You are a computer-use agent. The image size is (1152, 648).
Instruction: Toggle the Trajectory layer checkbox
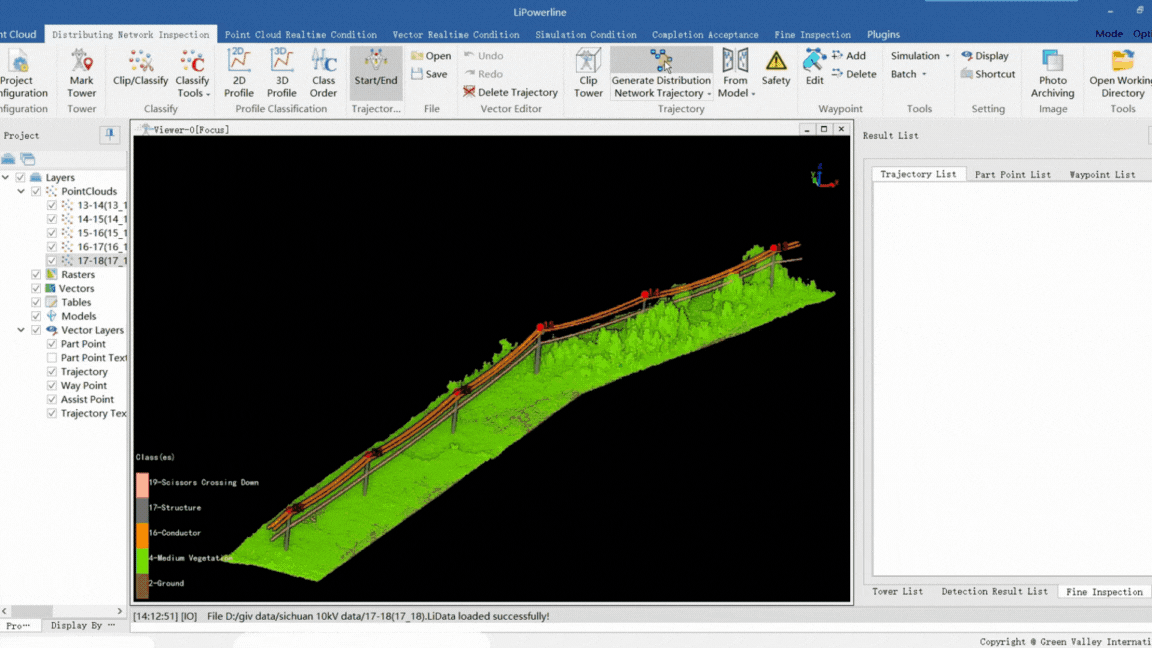click(51, 372)
